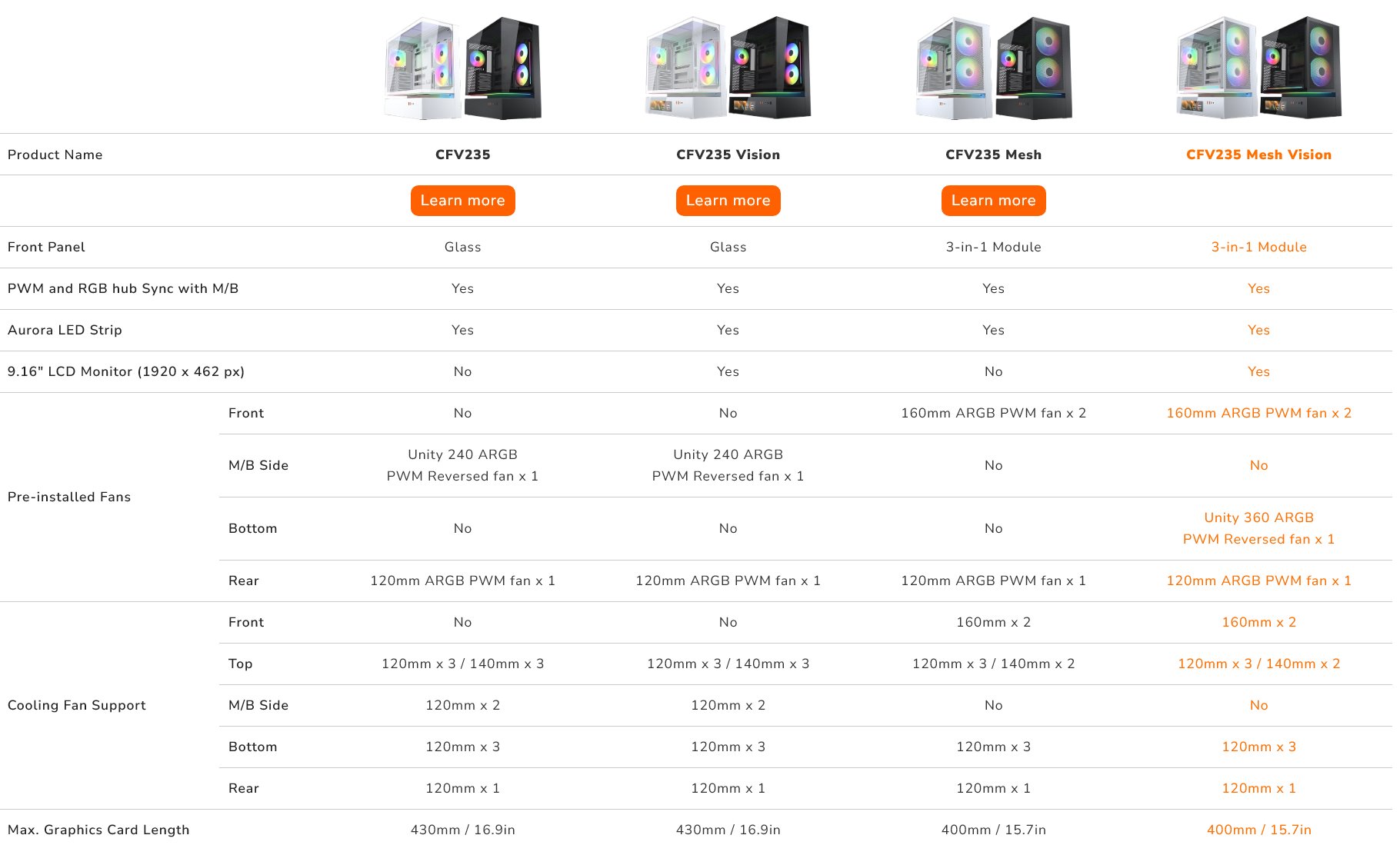Select the CFV235 Mesh product name
Viewport: 1400px width, 855px height.
(x=993, y=154)
